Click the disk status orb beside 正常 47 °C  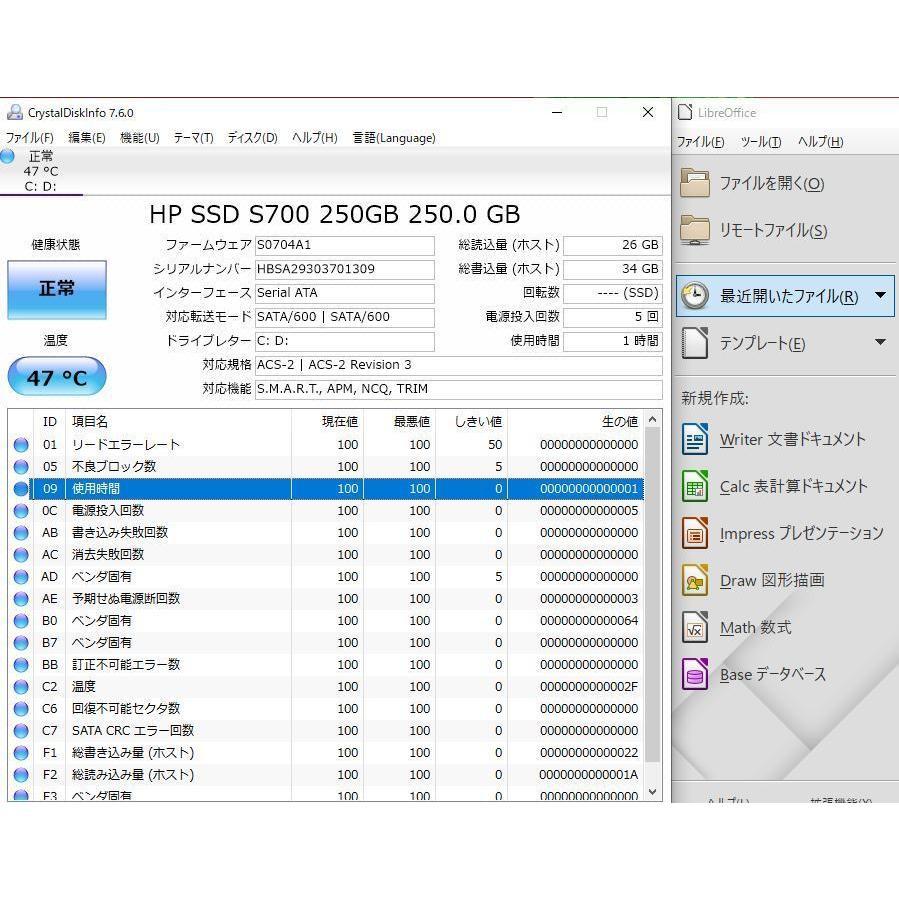point(7,156)
